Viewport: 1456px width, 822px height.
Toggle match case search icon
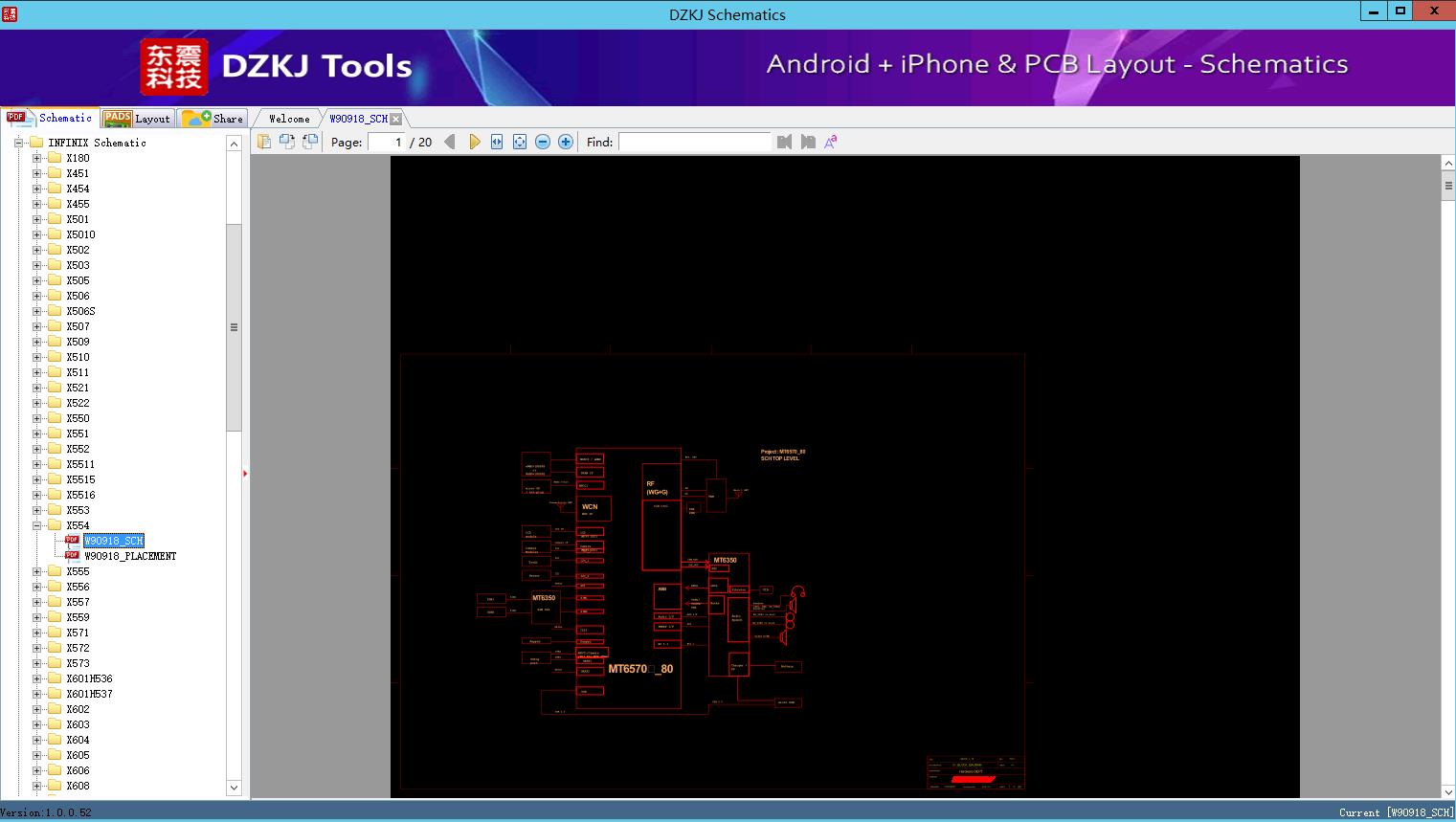pyautogui.click(x=831, y=142)
